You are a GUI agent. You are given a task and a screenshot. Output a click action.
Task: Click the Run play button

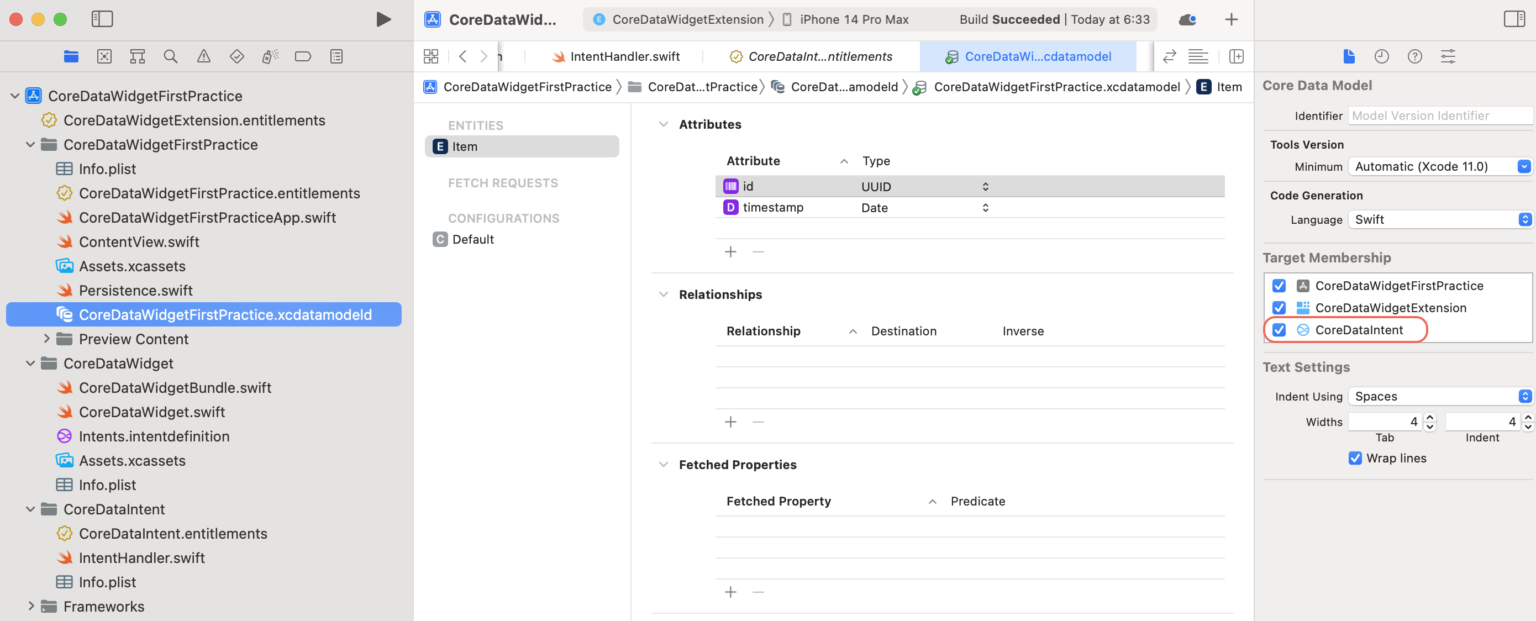383,19
